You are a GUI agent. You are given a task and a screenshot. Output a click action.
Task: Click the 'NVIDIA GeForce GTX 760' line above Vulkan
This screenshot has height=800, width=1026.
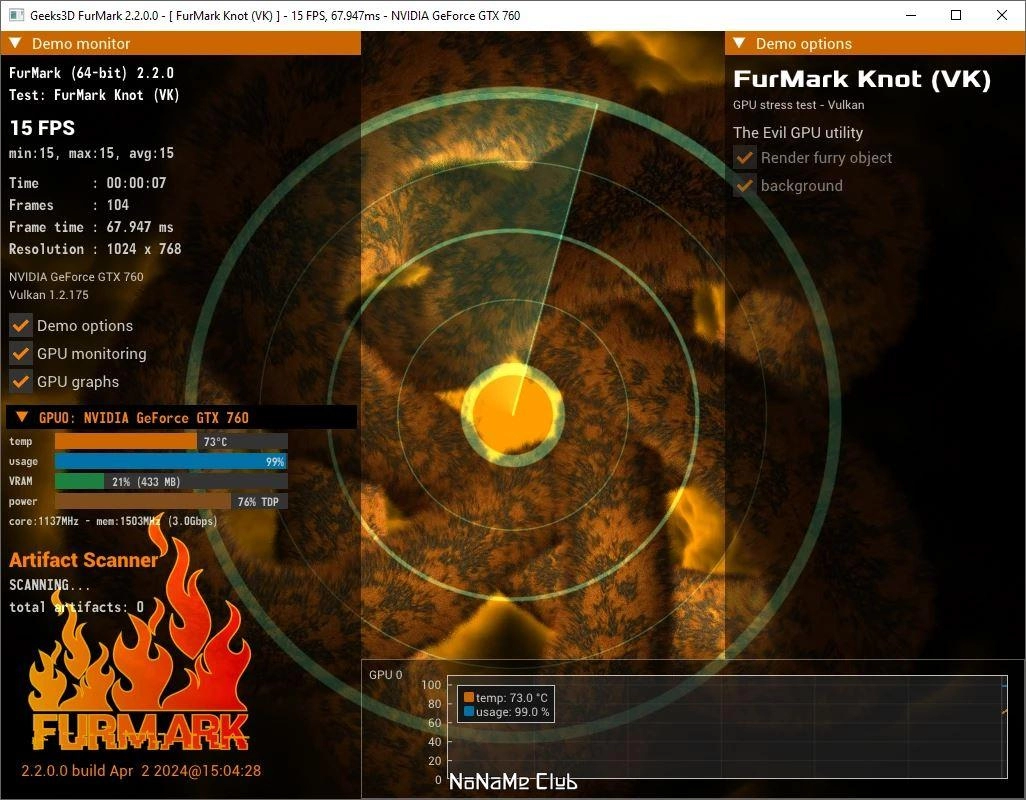[76, 277]
